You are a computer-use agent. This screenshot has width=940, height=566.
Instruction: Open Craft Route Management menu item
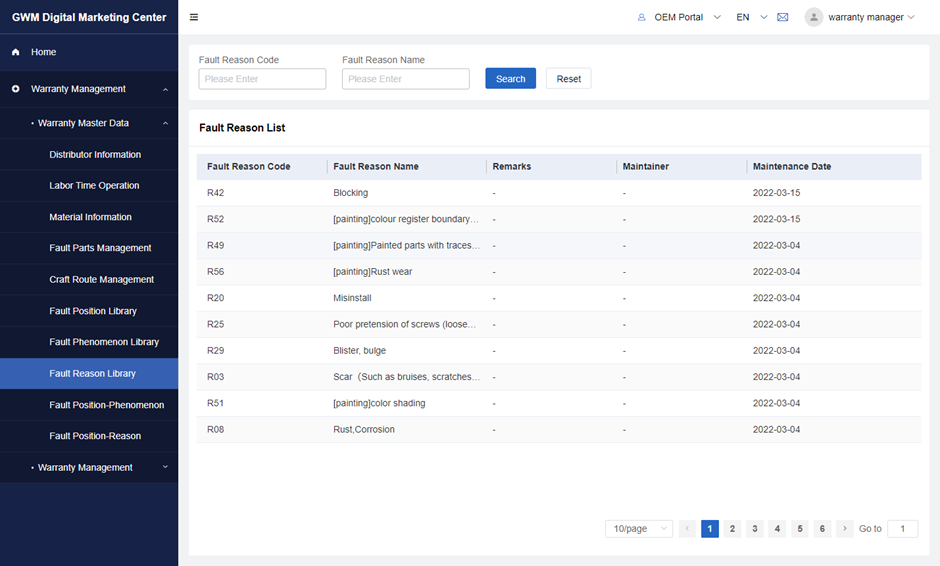click(101, 279)
